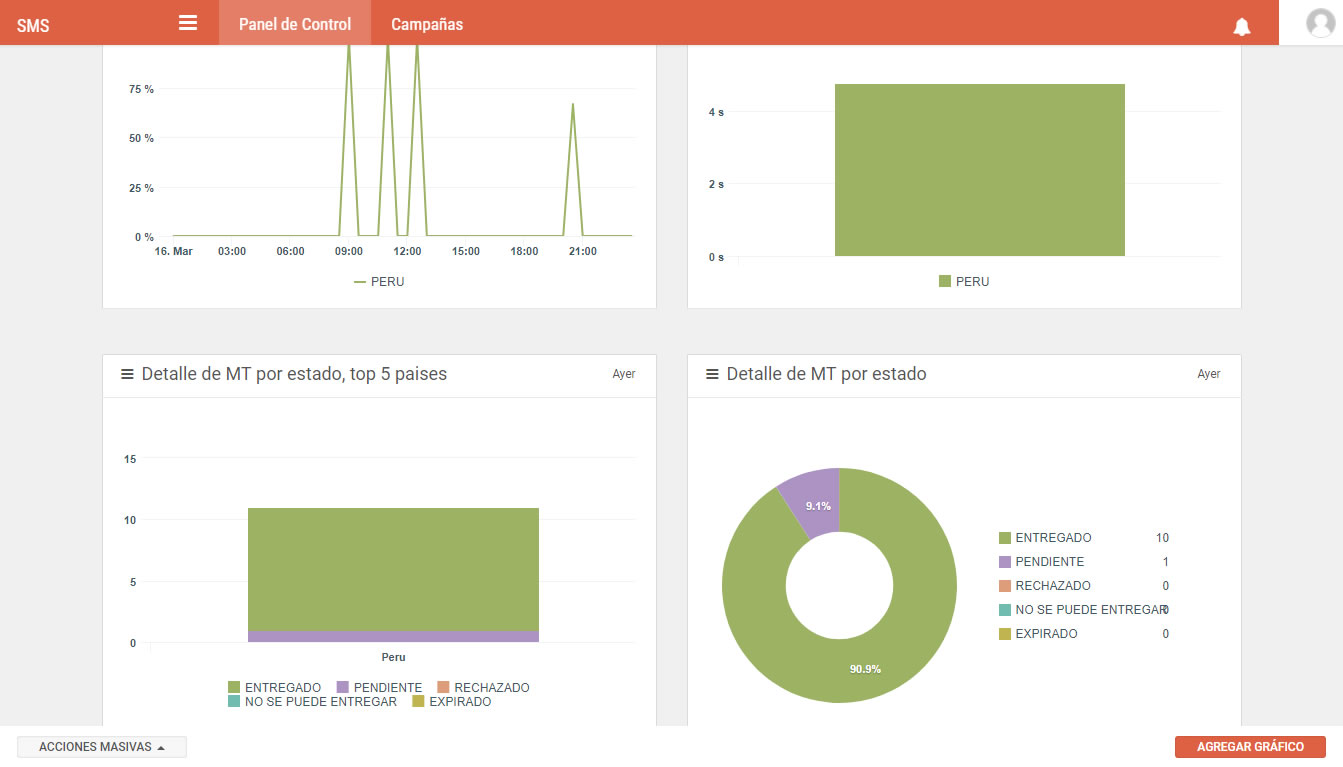Expand the Acciones Masivas dropdown

(x=102, y=747)
